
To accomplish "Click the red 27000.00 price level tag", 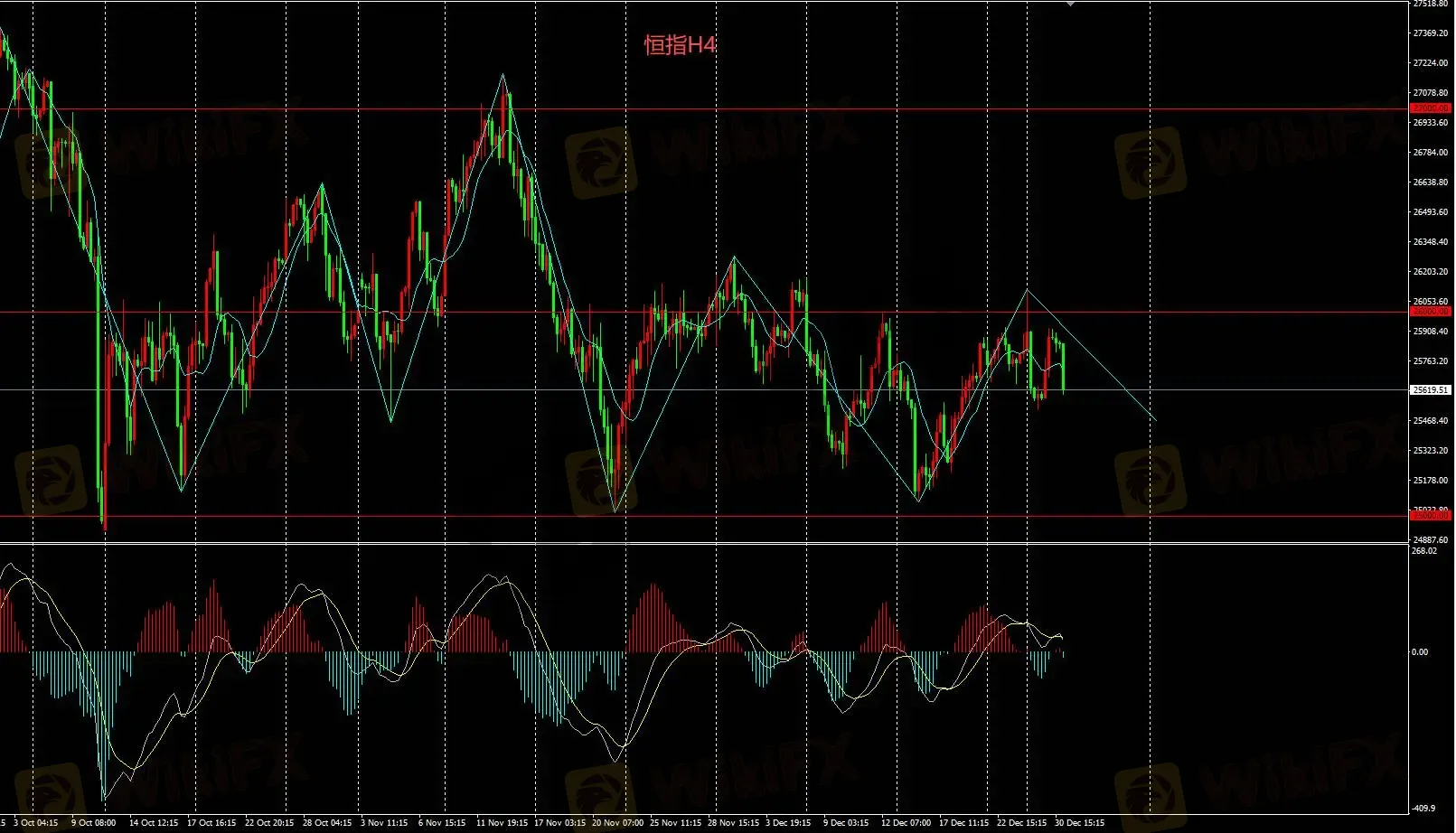I will click(x=1430, y=108).
